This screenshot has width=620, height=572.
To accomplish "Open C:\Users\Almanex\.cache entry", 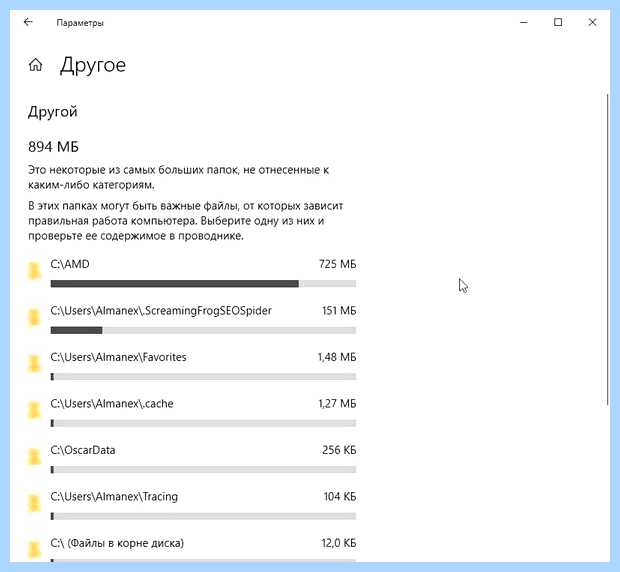I will click(192, 412).
